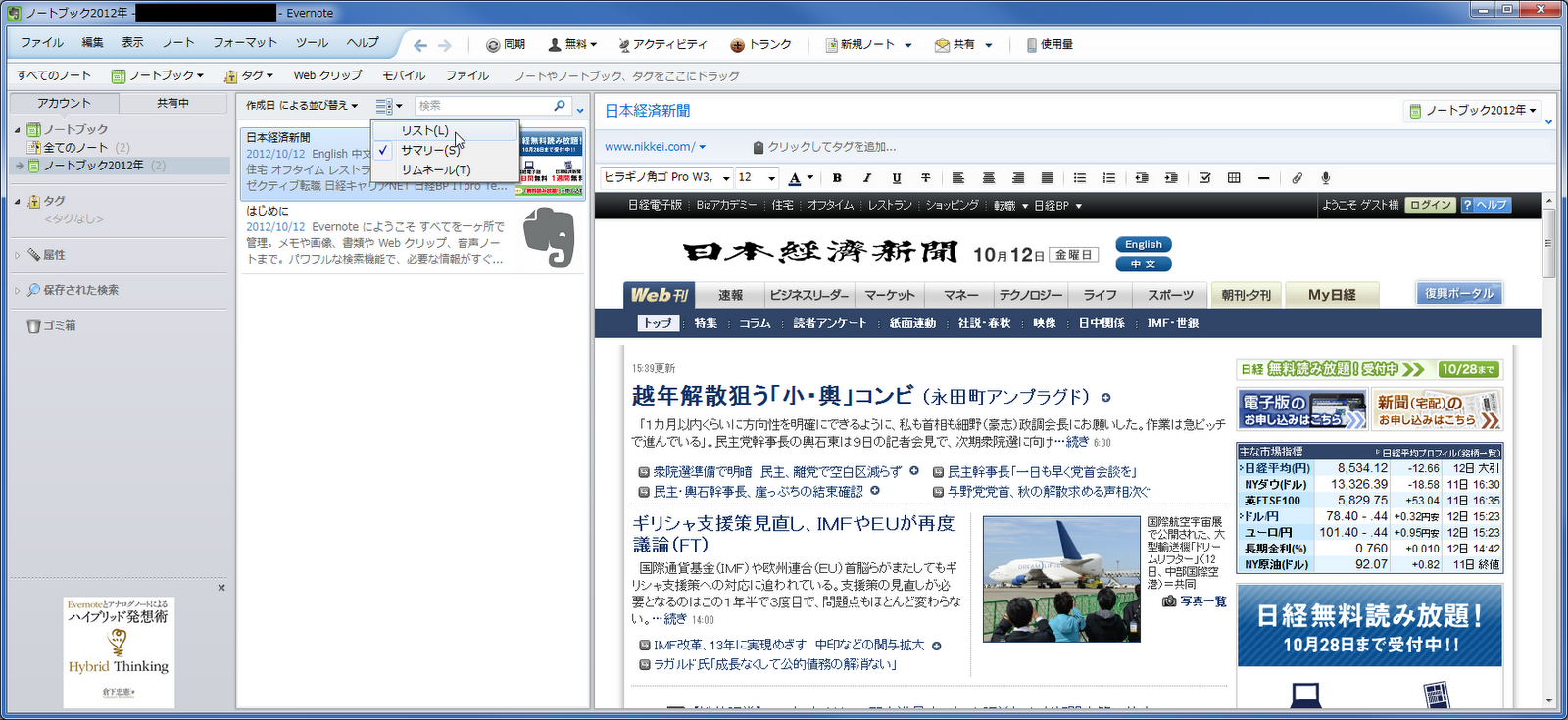Open the アクティビティ activity feed
The image size is (1568, 720).
[x=662, y=45]
